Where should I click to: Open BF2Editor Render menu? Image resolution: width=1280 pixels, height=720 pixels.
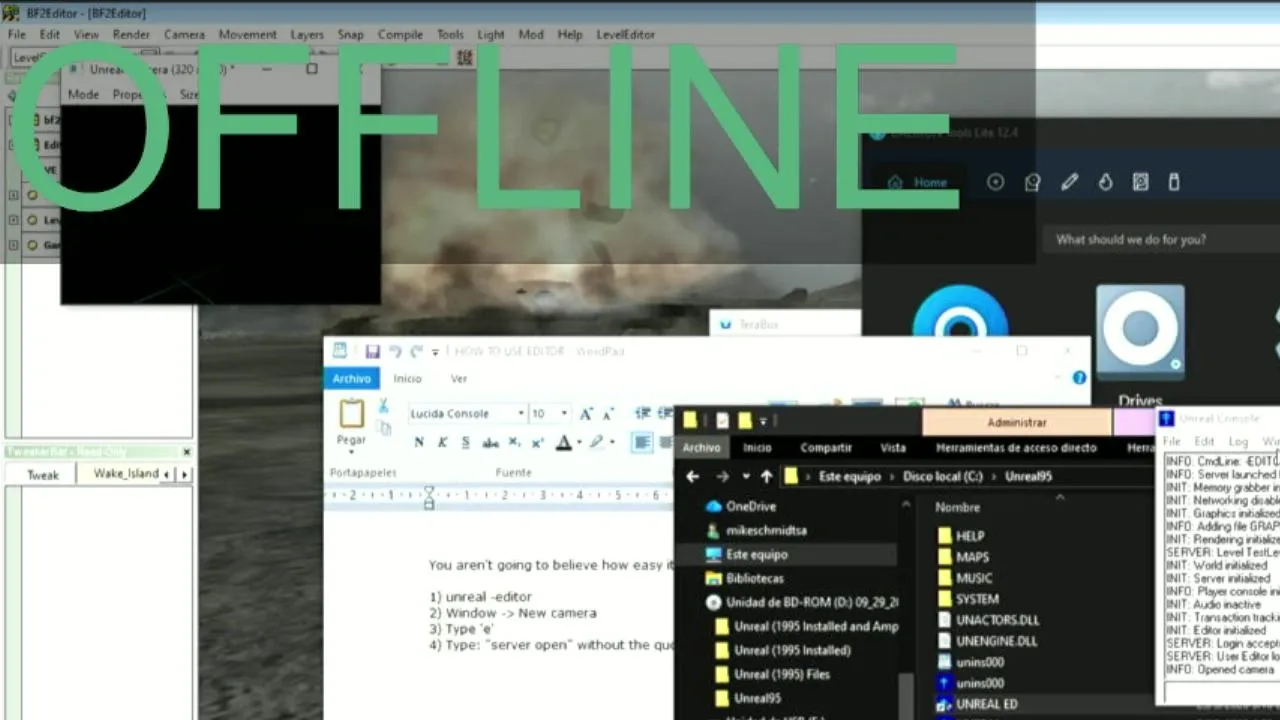point(131,34)
